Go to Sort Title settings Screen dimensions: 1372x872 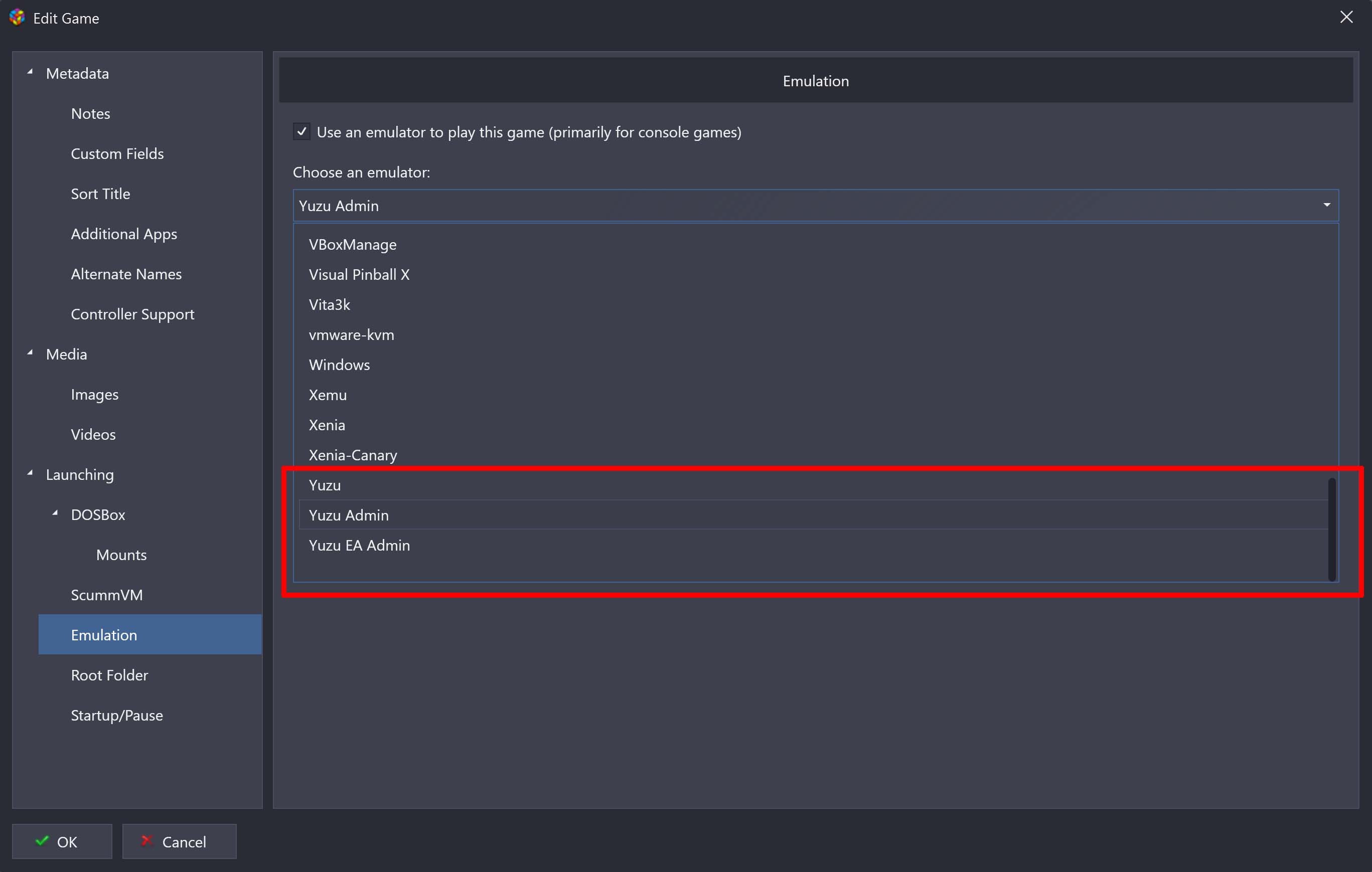[100, 194]
